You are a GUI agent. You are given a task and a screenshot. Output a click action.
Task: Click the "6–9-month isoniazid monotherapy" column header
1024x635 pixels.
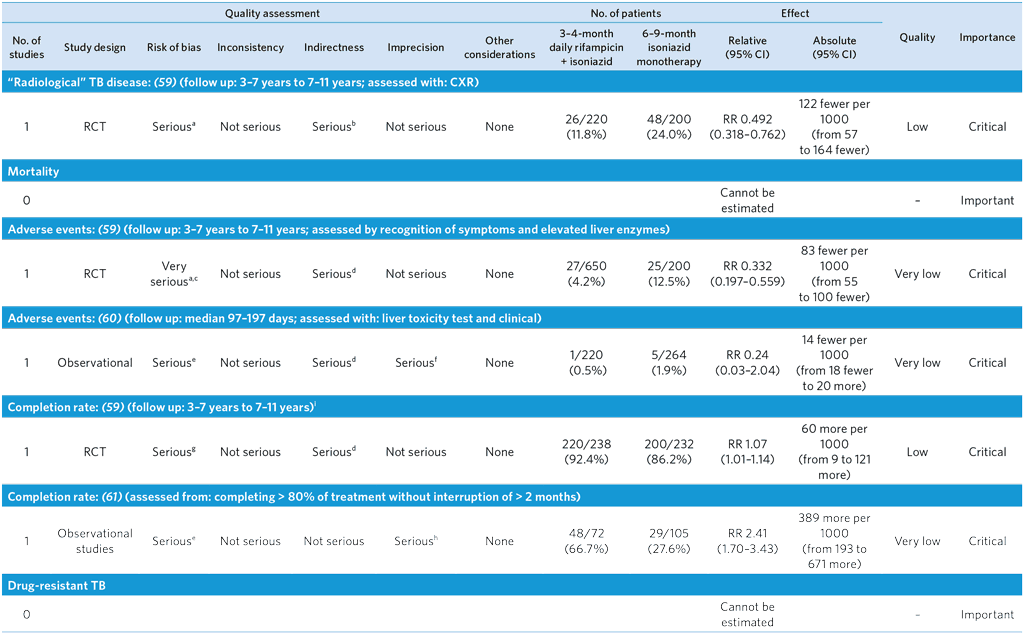668,48
